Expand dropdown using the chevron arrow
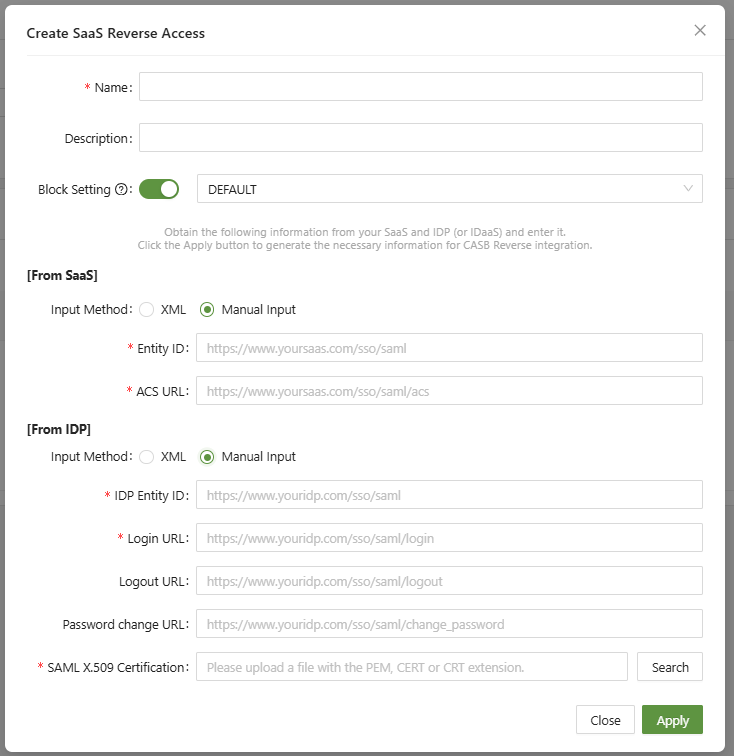Viewport: 734px width, 756px height. pos(687,189)
